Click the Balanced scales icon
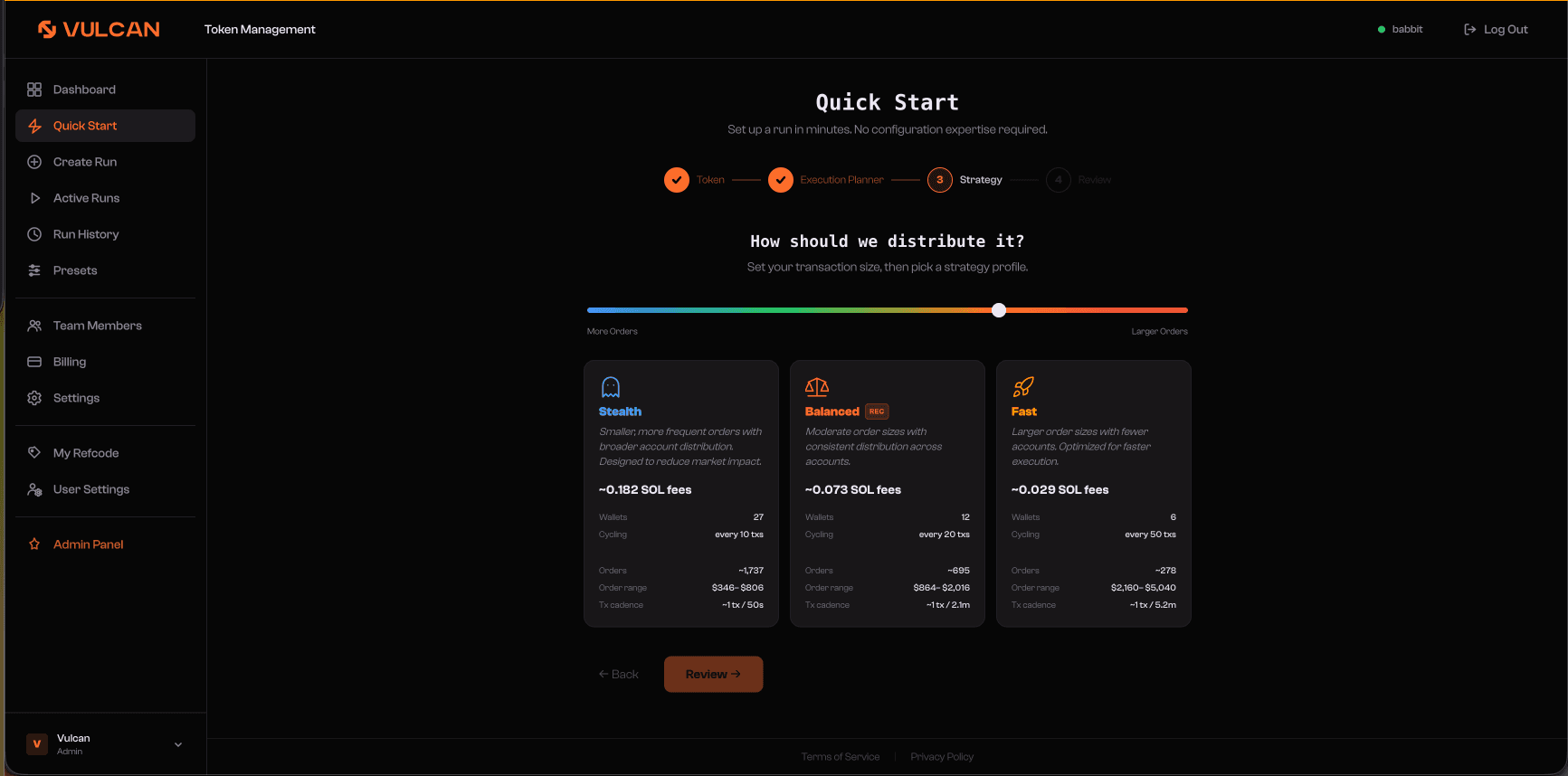The image size is (1568, 776). (x=817, y=387)
